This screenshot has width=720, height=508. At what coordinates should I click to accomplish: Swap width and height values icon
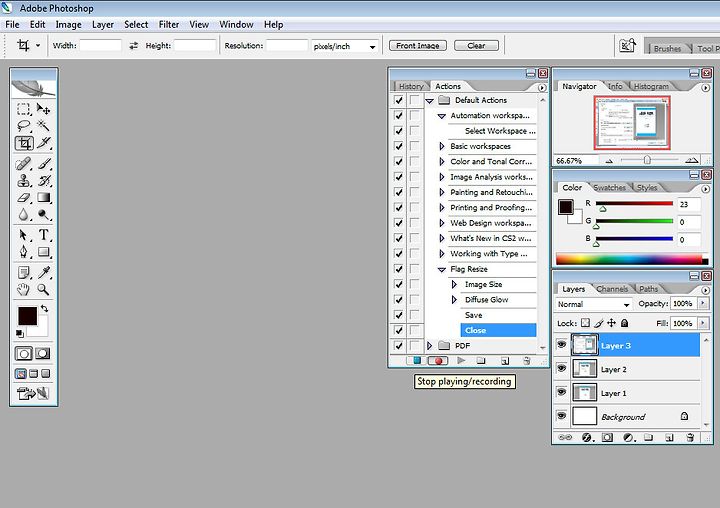coord(134,45)
